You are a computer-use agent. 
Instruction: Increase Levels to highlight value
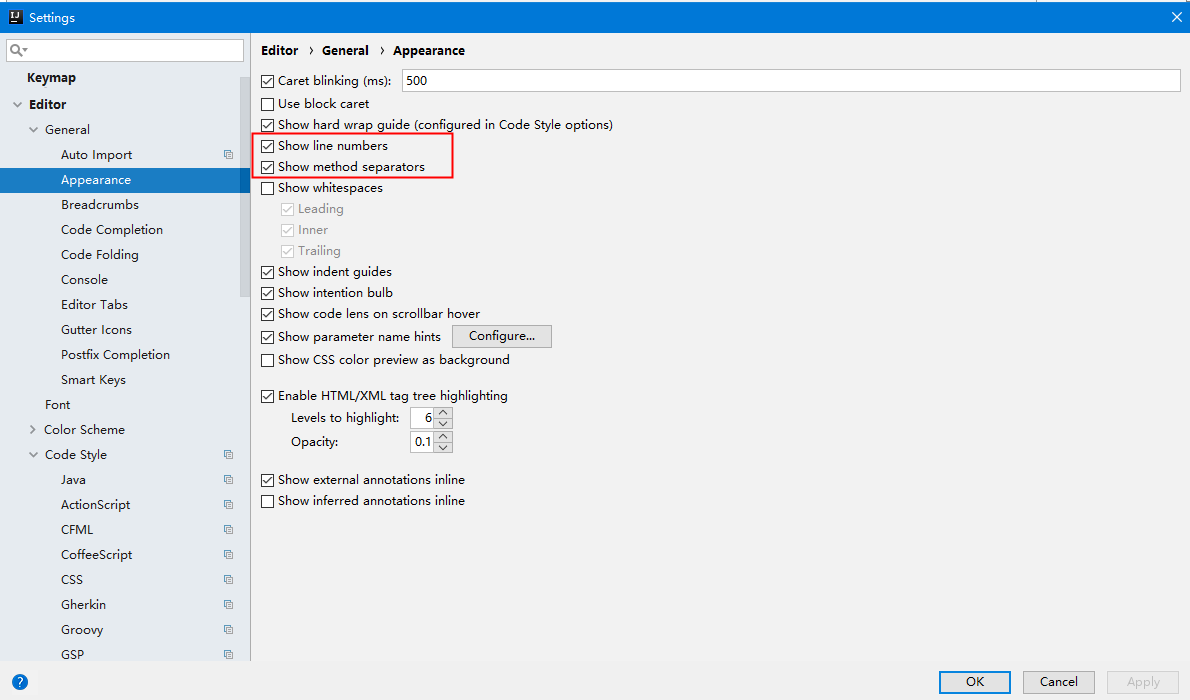[444, 412]
